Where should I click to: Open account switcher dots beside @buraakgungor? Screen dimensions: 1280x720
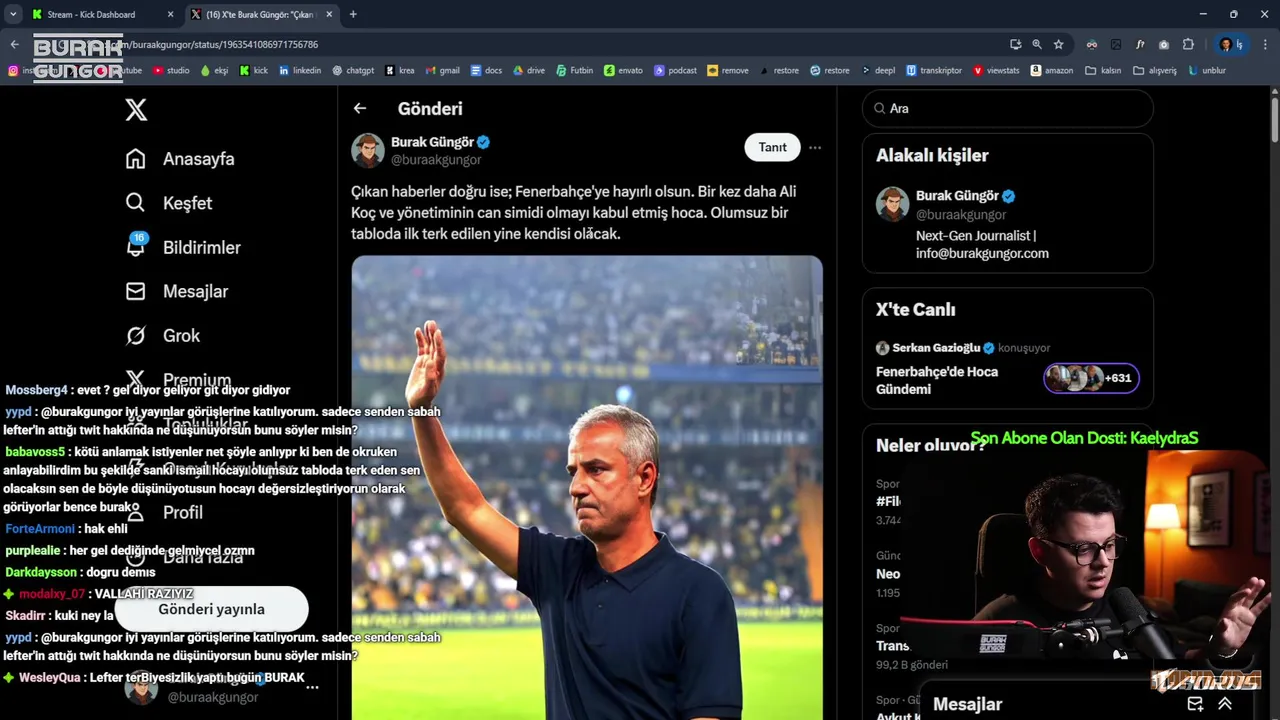click(312, 687)
